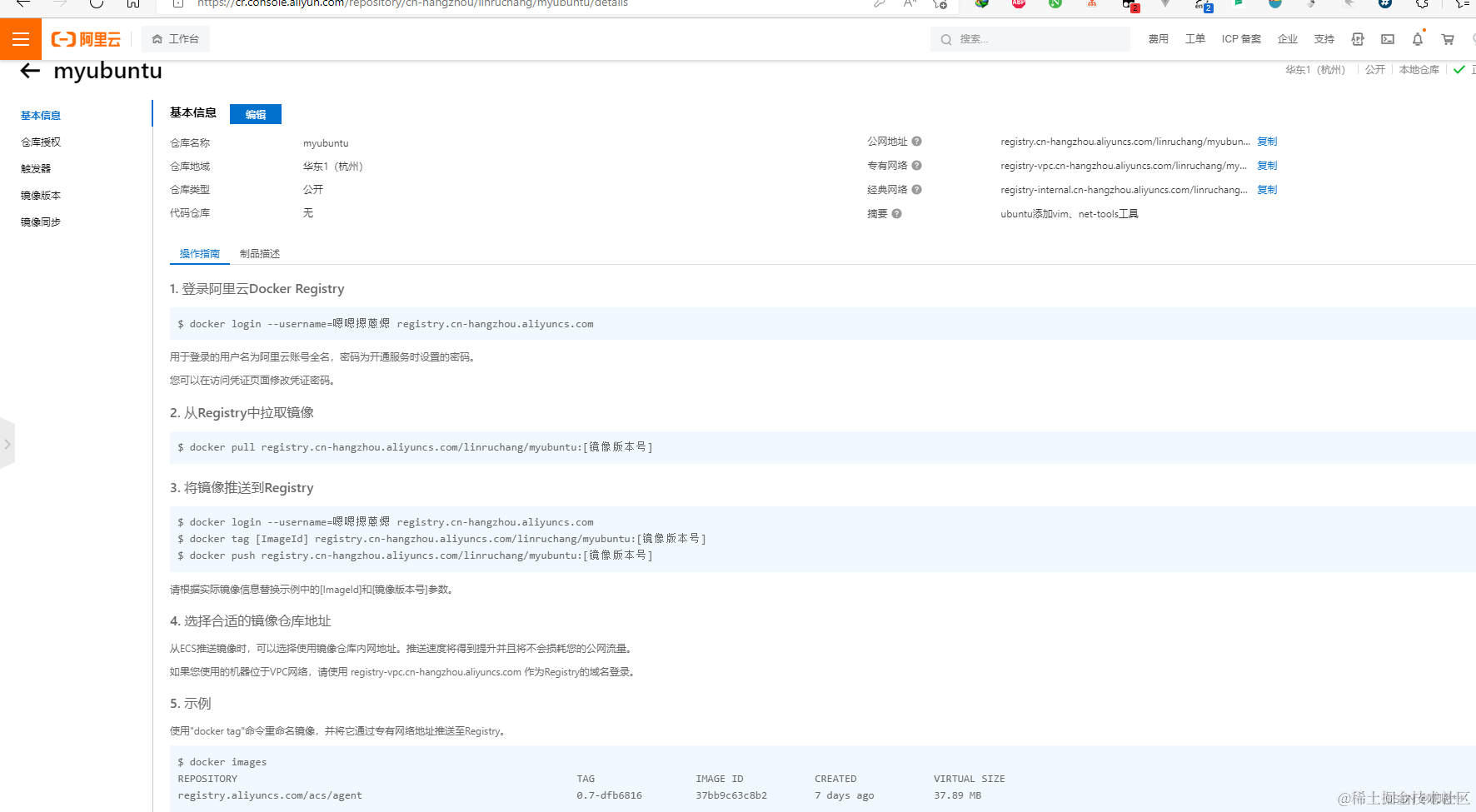This screenshot has width=1476, height=812.
Task: Select 基本信息 in the sidebar
Action: point(41,116)
